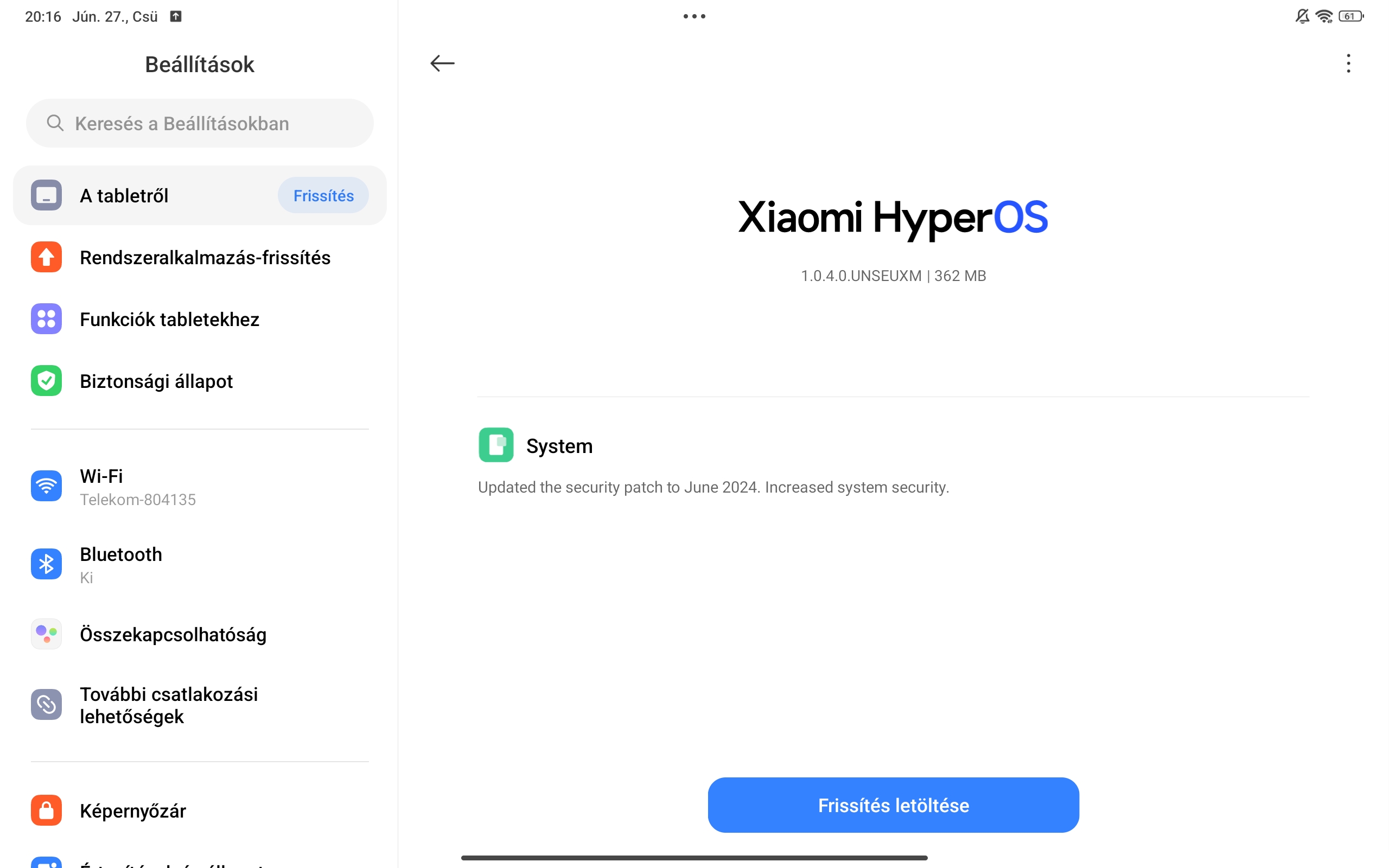Open Bluetooth settings entry
The image size is (1389, 868).
200,564
